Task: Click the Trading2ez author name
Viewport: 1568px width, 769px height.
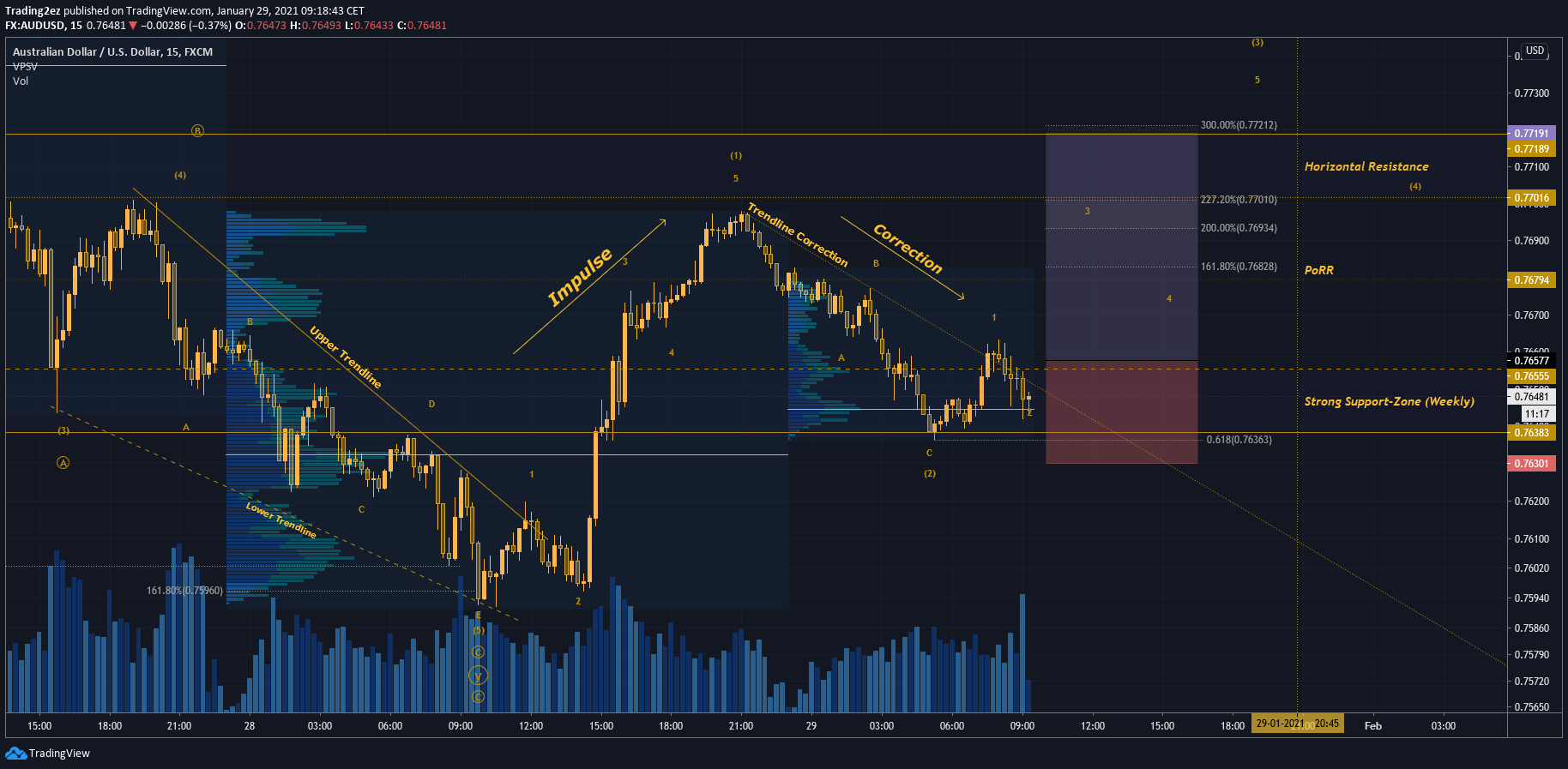Action: [x=33, y=10]
